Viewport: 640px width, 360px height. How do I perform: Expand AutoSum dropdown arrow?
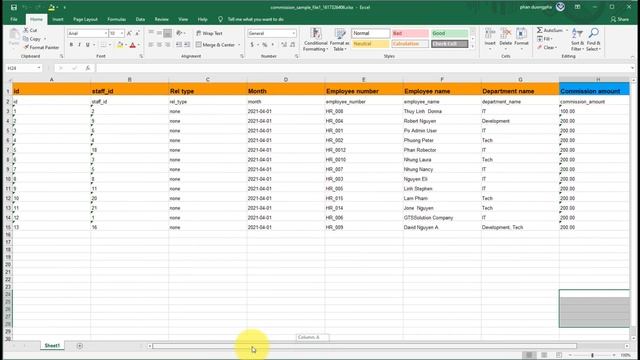567,30
